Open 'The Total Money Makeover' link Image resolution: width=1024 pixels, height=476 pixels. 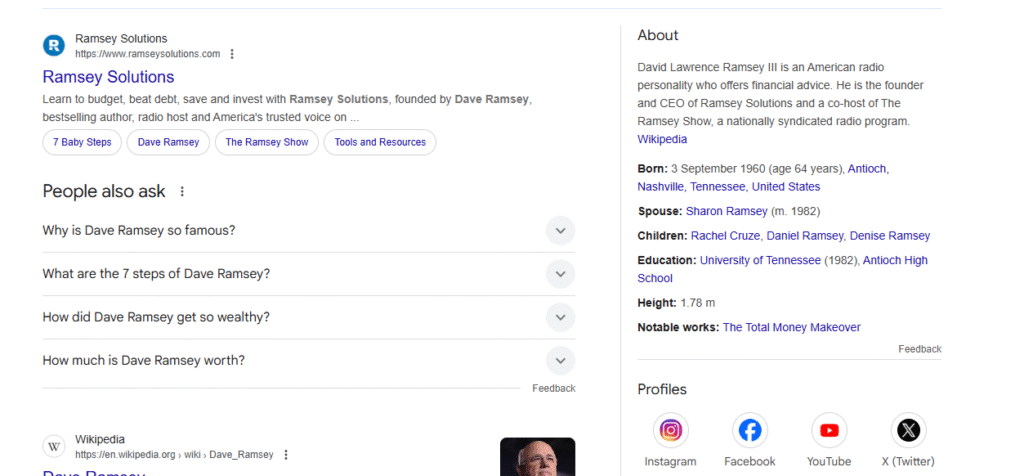click(x=792, y=328)
